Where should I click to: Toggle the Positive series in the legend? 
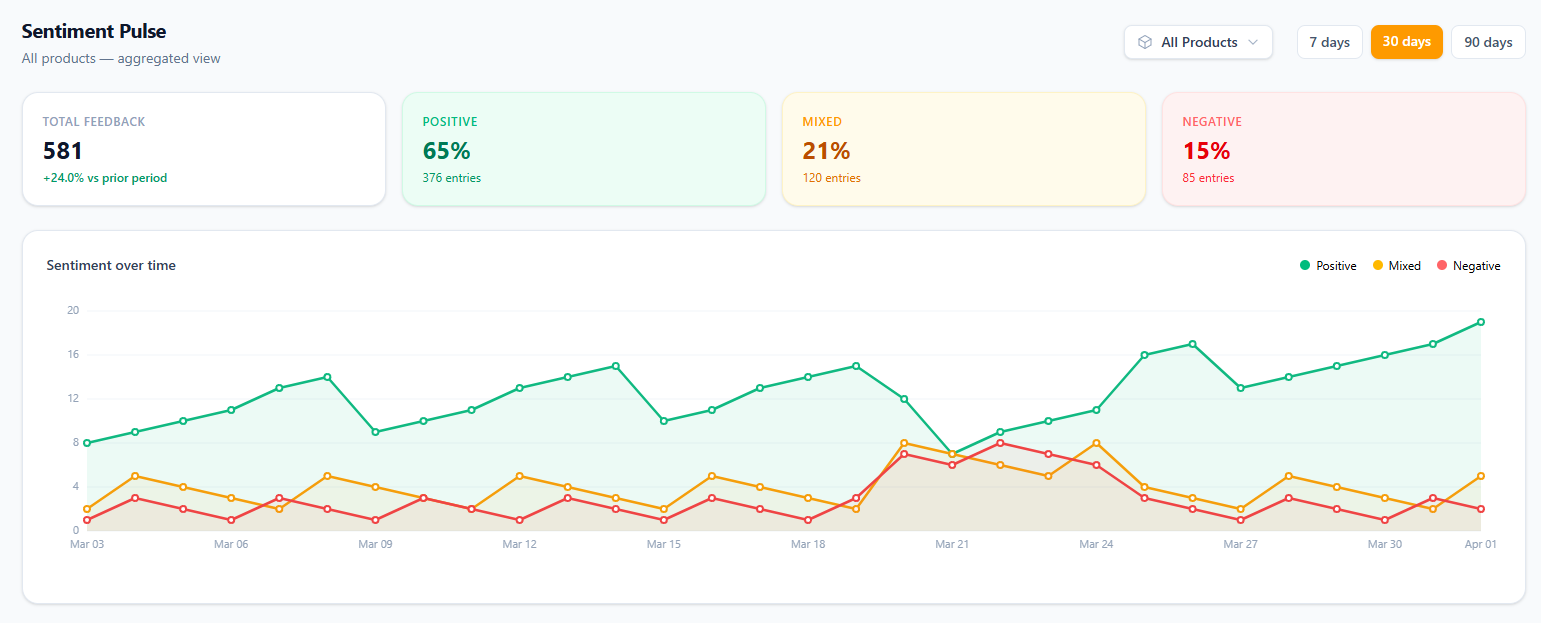(x=1330, y=265)
